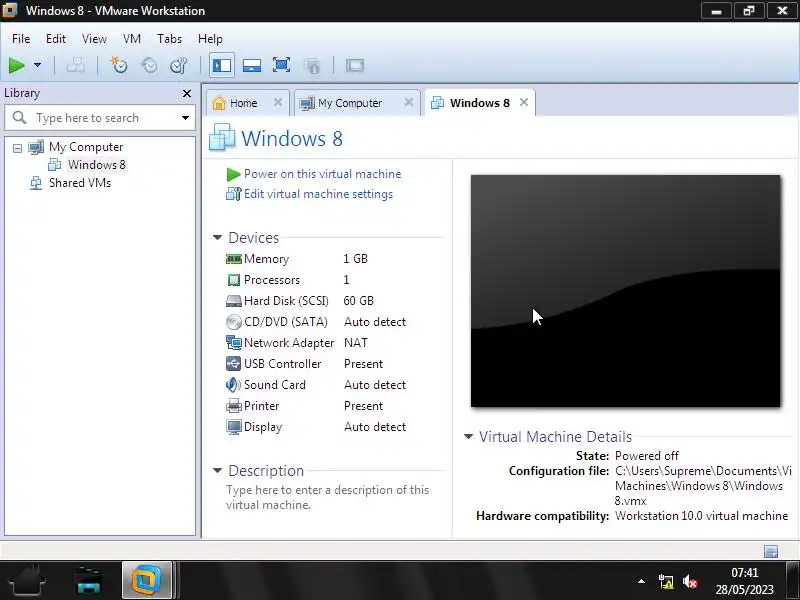Screen dimensions: 800x600
Task: Collapse the Devices section
Action: pyautogui.click(x=217, y=237)
